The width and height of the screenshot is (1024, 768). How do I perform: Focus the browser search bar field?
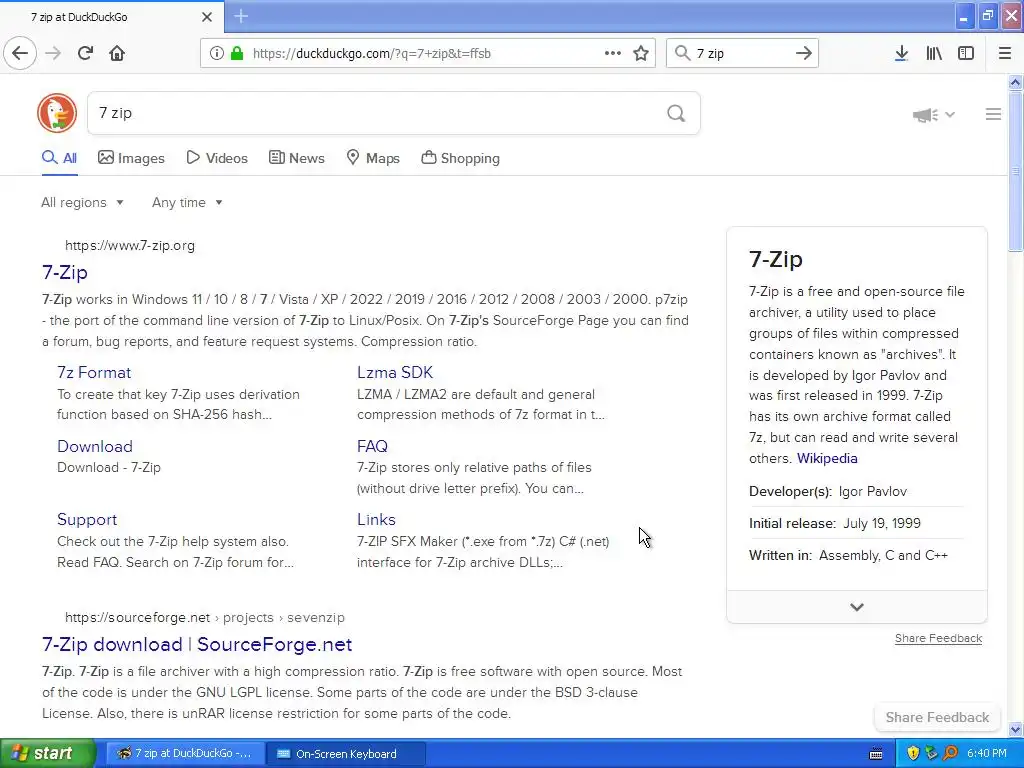pos(743,53)
